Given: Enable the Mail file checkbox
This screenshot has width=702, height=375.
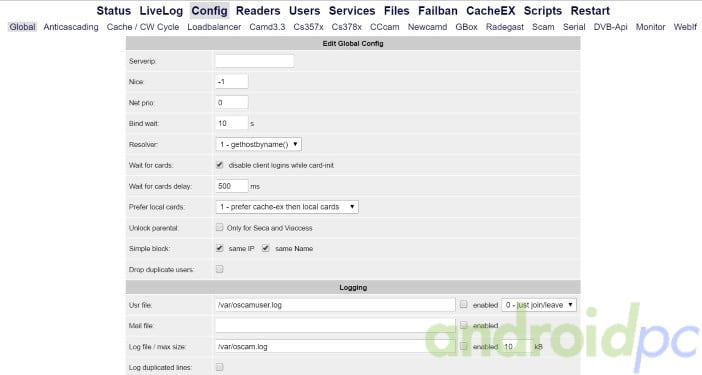Looking at the screenshot, I should [x=464, y=325].
